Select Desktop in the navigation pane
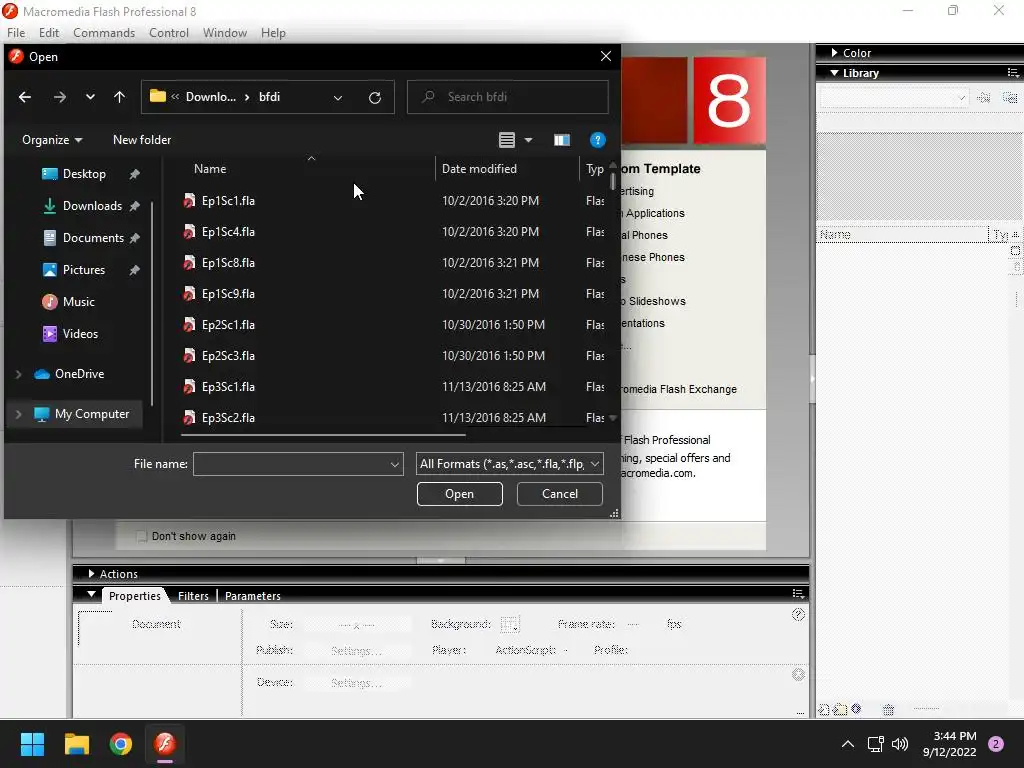1024x768 pixels. 84,174
